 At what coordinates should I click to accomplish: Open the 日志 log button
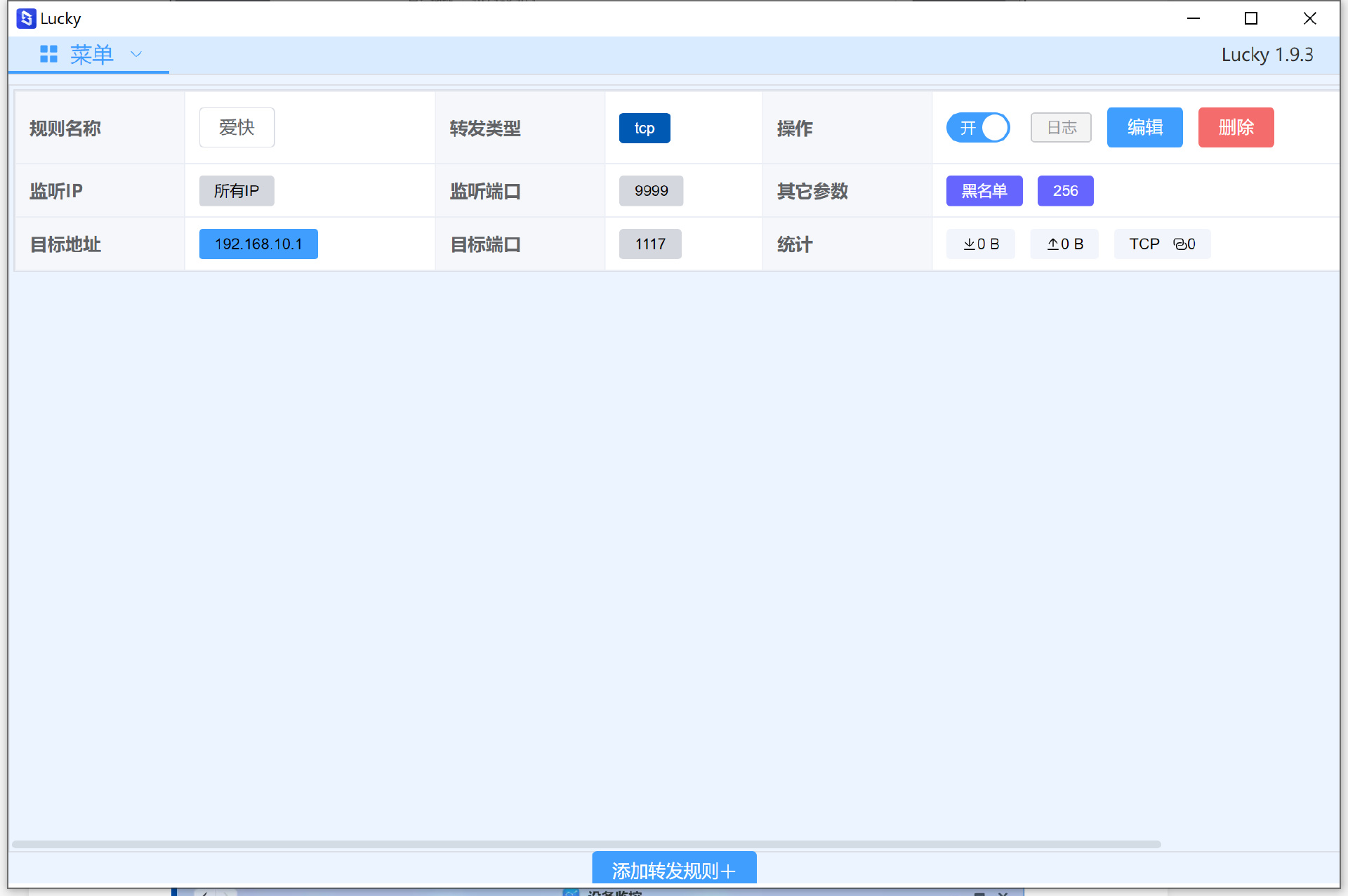coord(1061,128)
